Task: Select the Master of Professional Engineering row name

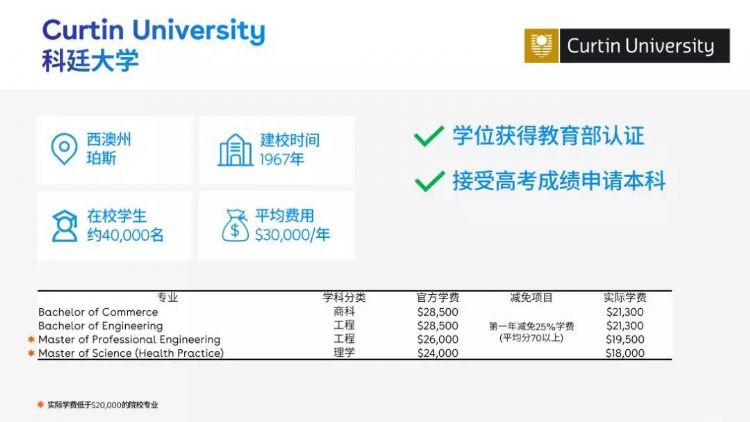Action: tap(129, 339)
